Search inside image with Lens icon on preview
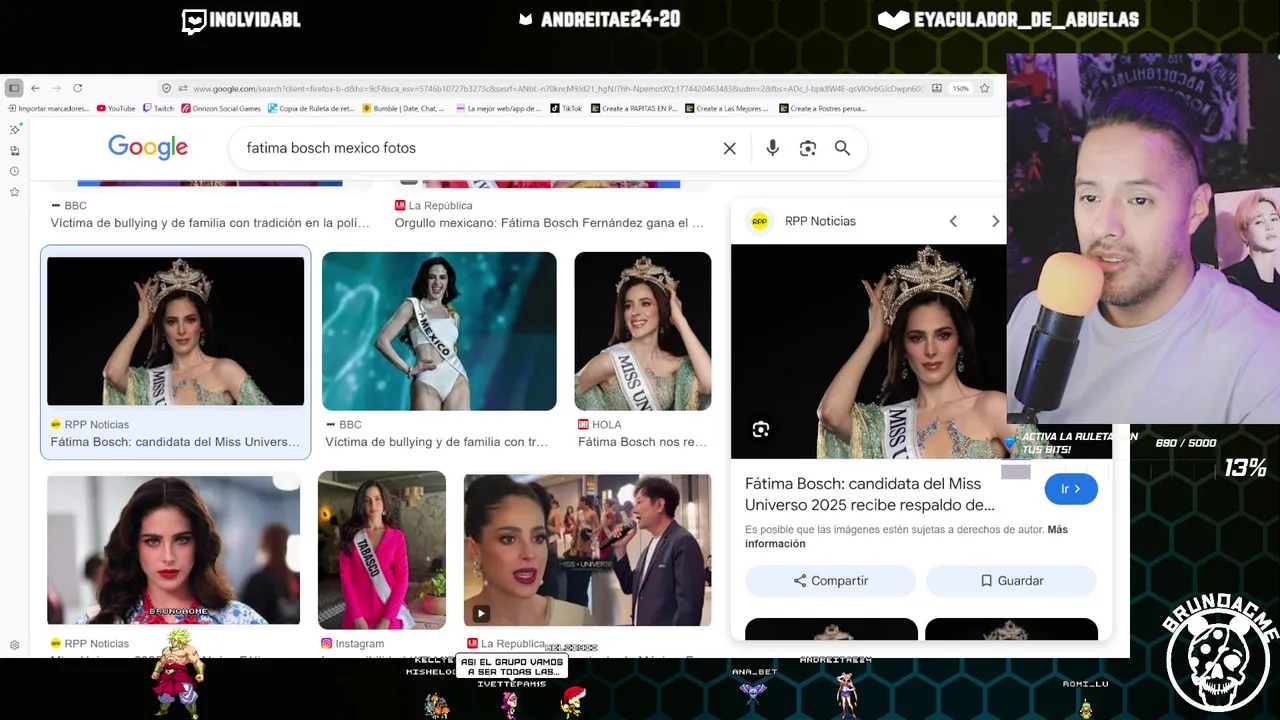 click(761, 429)
